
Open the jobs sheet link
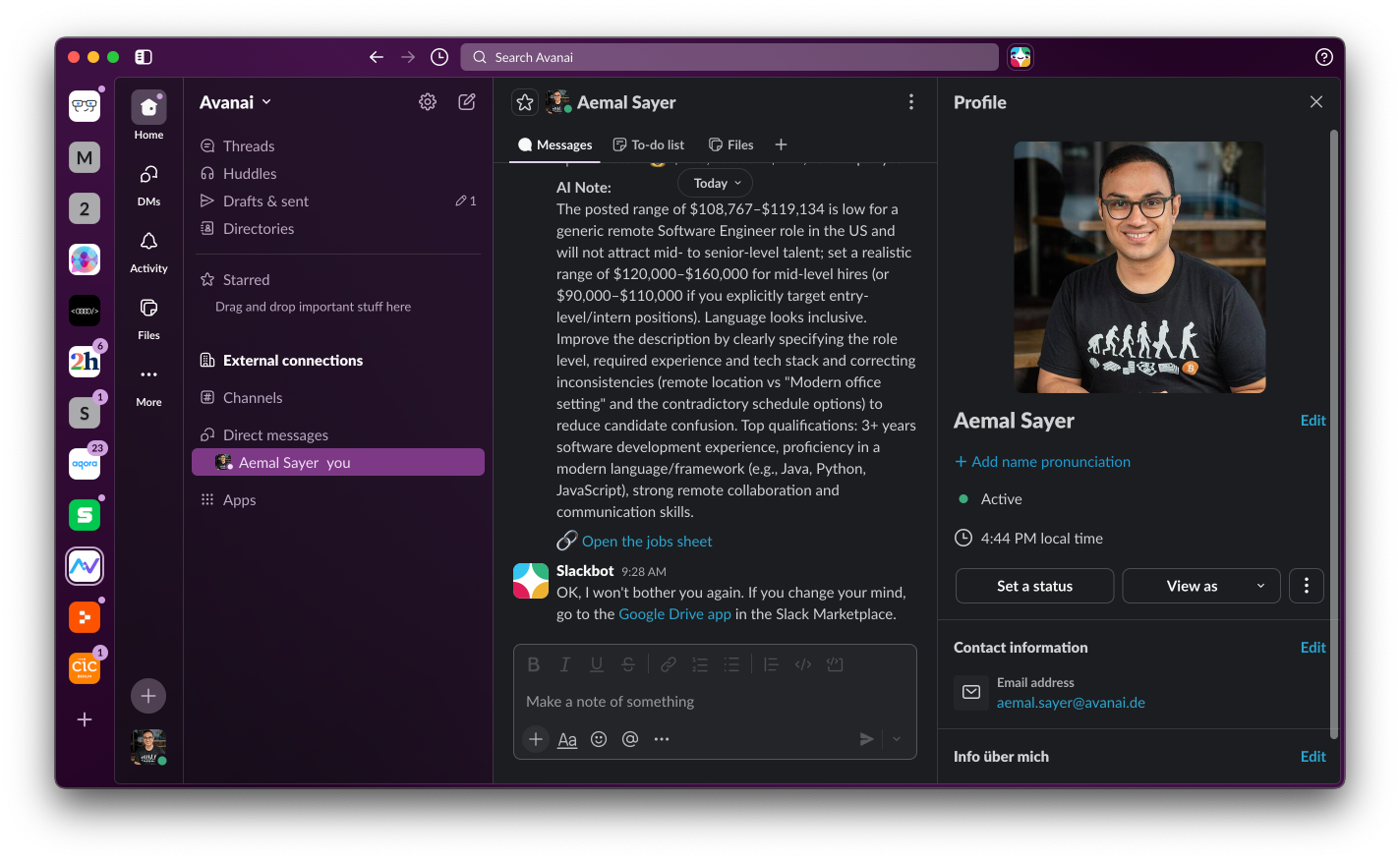coord(647,541)
